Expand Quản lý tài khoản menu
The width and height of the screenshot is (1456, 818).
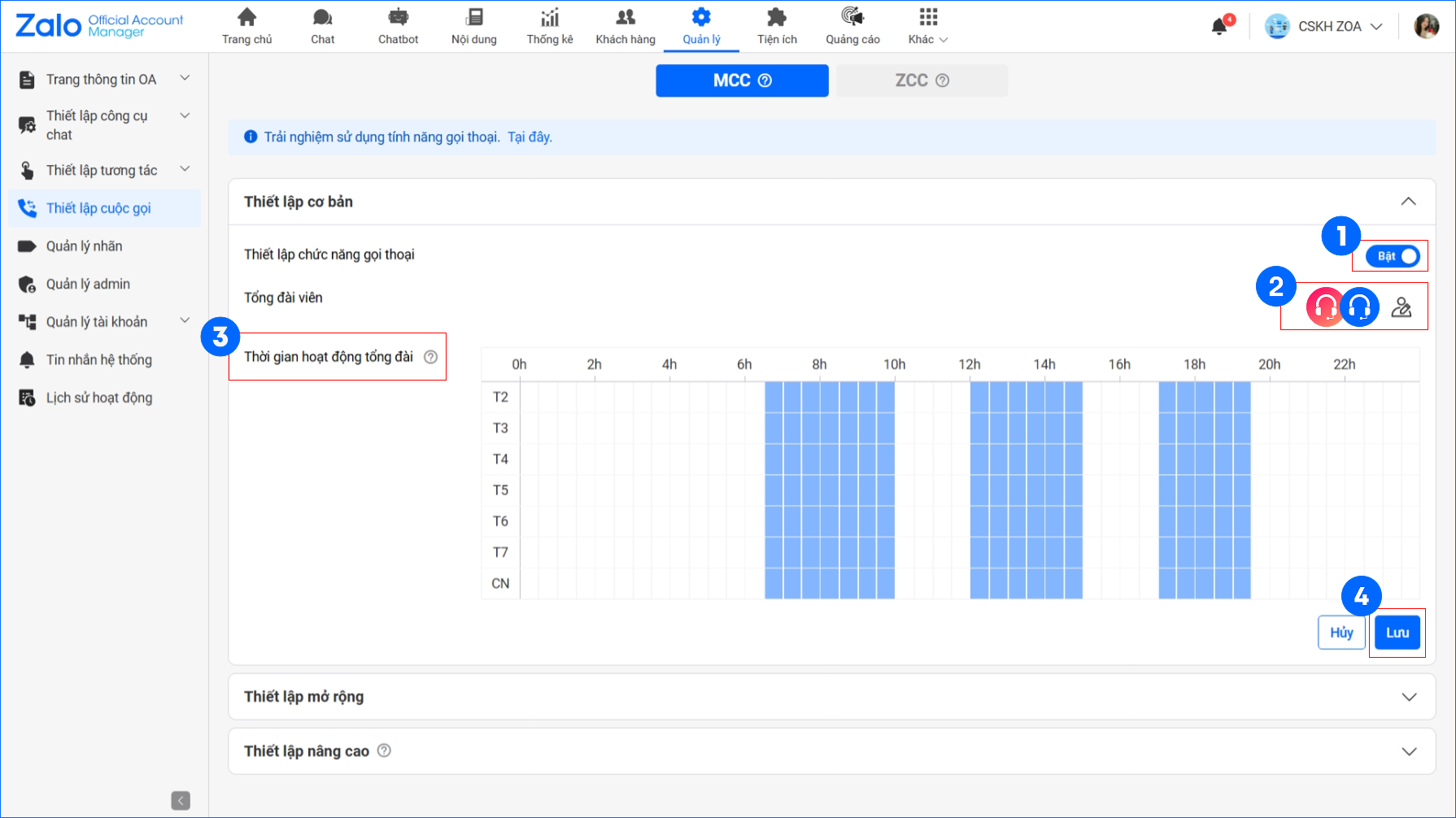click(185, 320)
